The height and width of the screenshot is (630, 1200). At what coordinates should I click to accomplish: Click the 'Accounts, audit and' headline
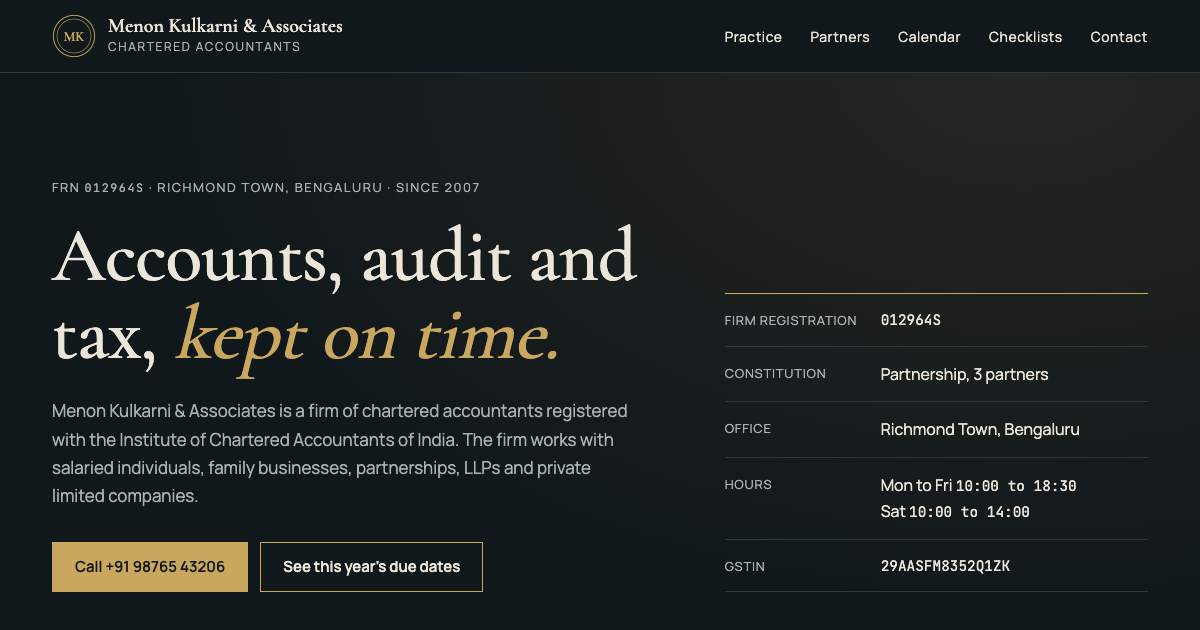345,256
